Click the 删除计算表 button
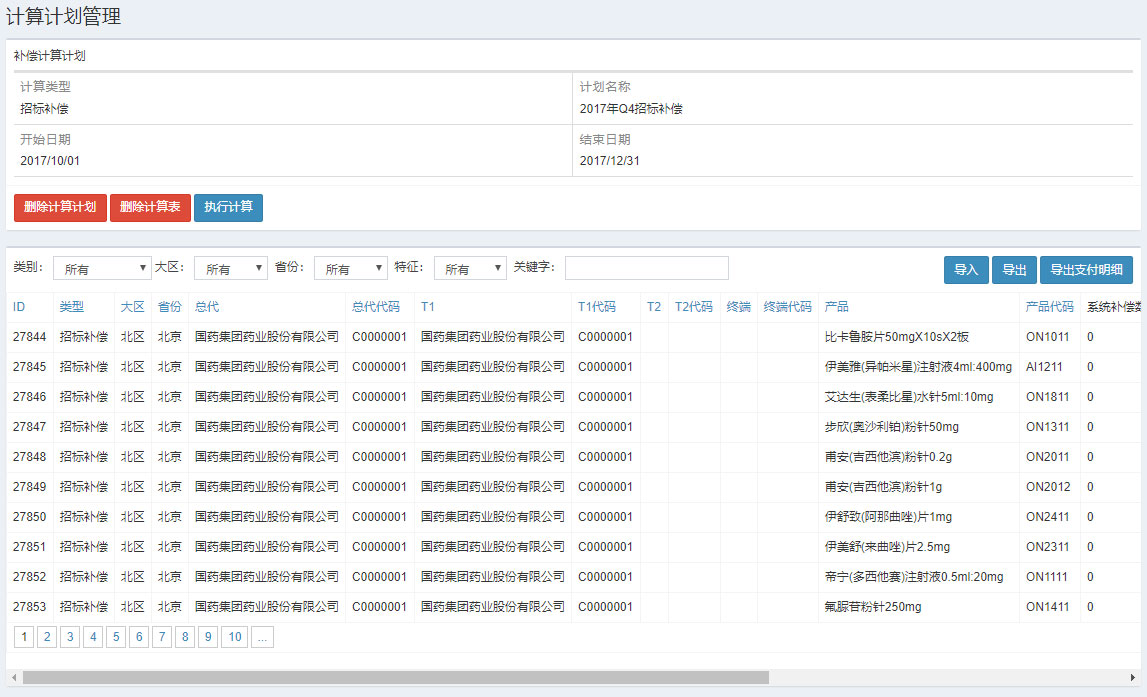Screen dimensions: 1147x697 click(150, 207)
